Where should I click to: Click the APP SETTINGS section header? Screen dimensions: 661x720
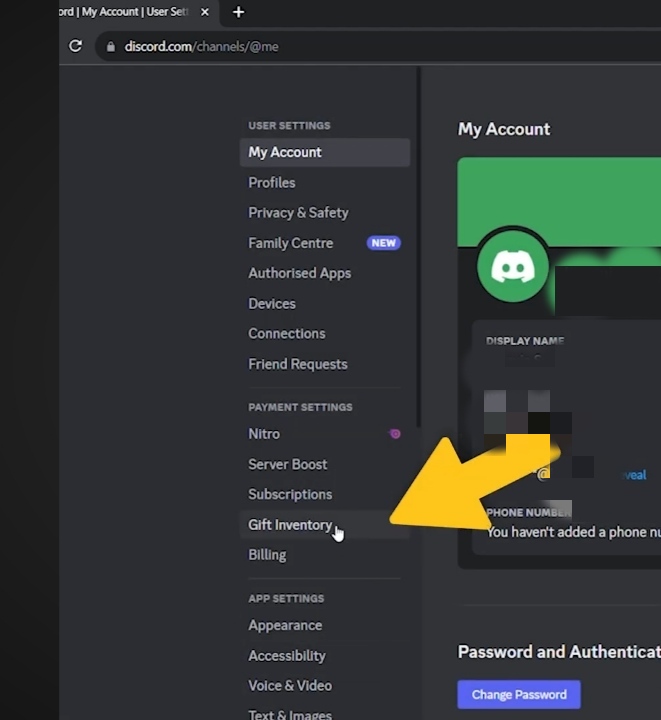tap(286, 599)
